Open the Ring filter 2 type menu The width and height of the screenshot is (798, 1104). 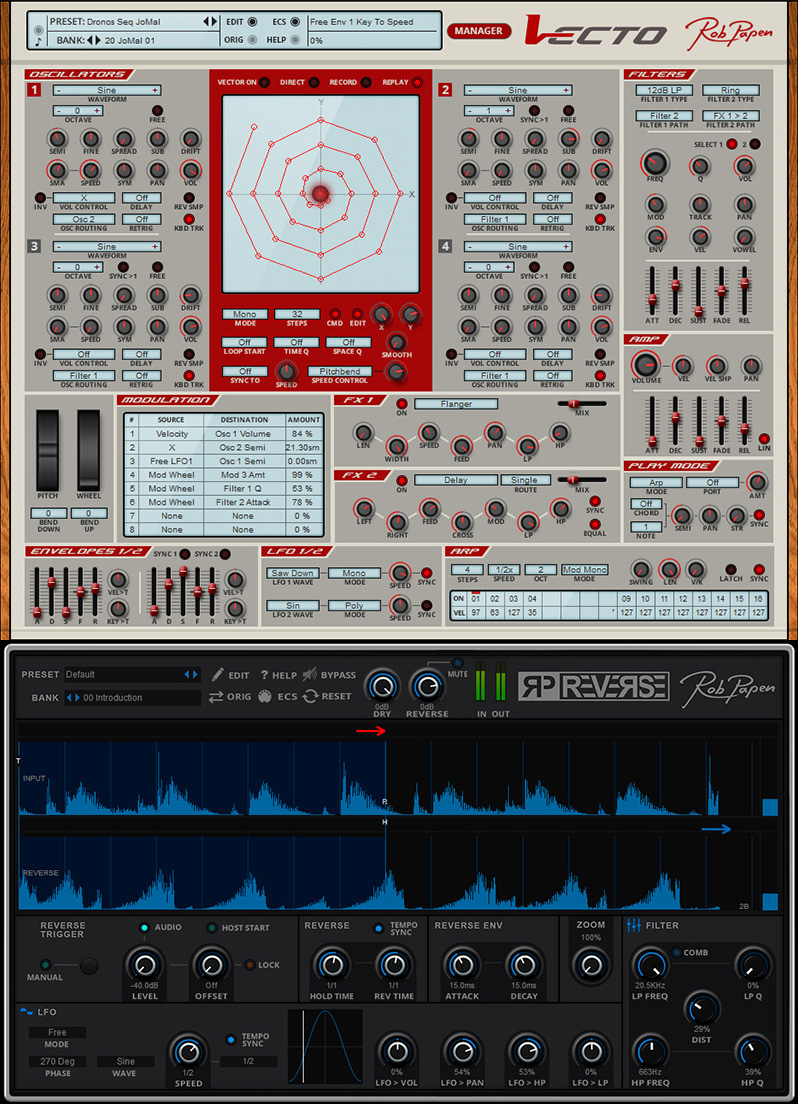(730, 90)
